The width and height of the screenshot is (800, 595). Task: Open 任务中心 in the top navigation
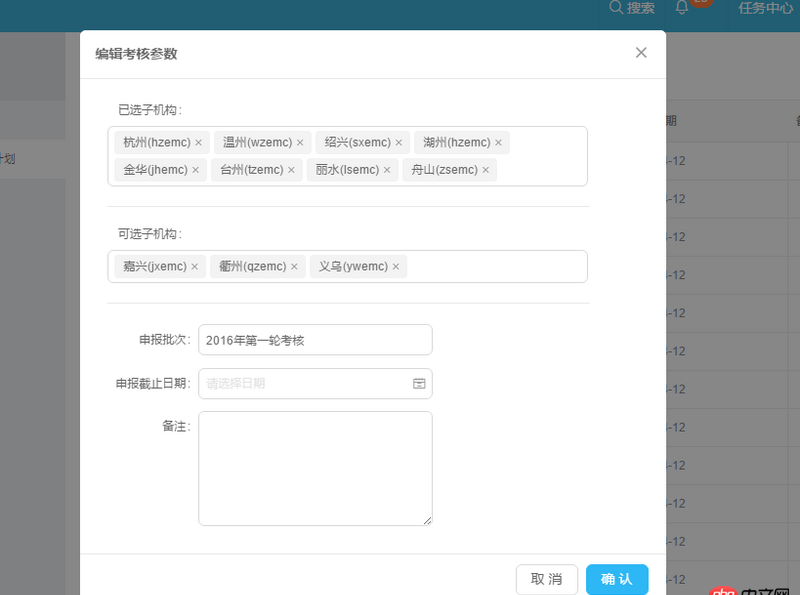coord(762,10)
